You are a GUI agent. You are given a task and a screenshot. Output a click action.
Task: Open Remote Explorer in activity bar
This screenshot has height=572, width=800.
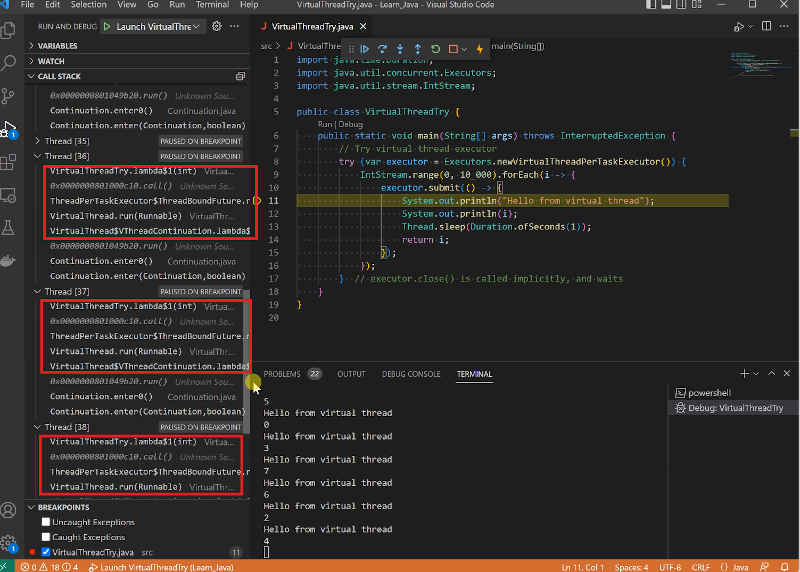pos(8,195)
